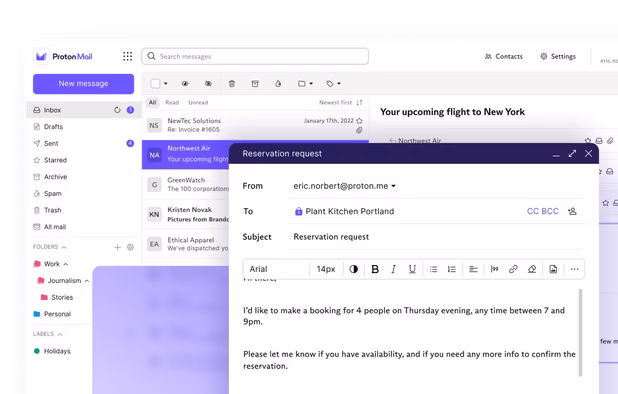Viewport: 618px width, 394px height.
Task: Open the Inbox folder
Action: click(84, 110)
